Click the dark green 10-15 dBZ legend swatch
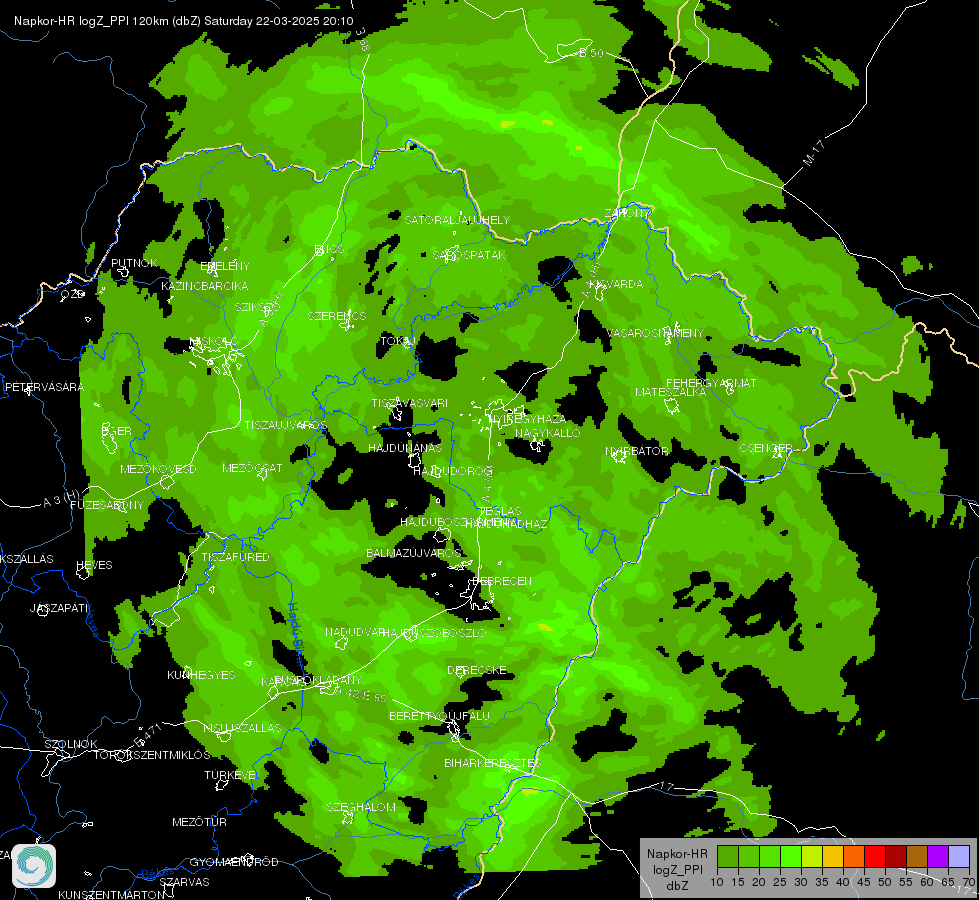This screenshot has width=979, height=900. (x=727, y=856)
